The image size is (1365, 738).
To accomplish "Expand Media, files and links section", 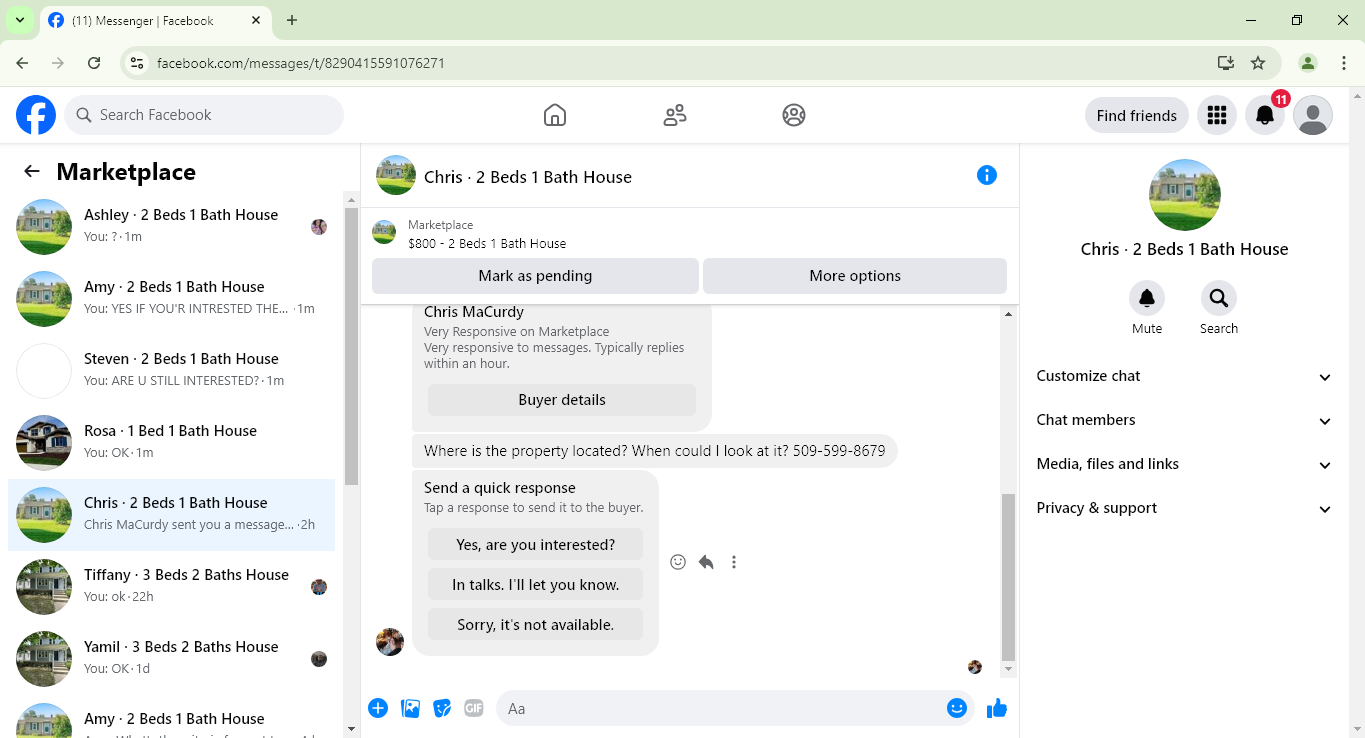I will (1185, 464).
